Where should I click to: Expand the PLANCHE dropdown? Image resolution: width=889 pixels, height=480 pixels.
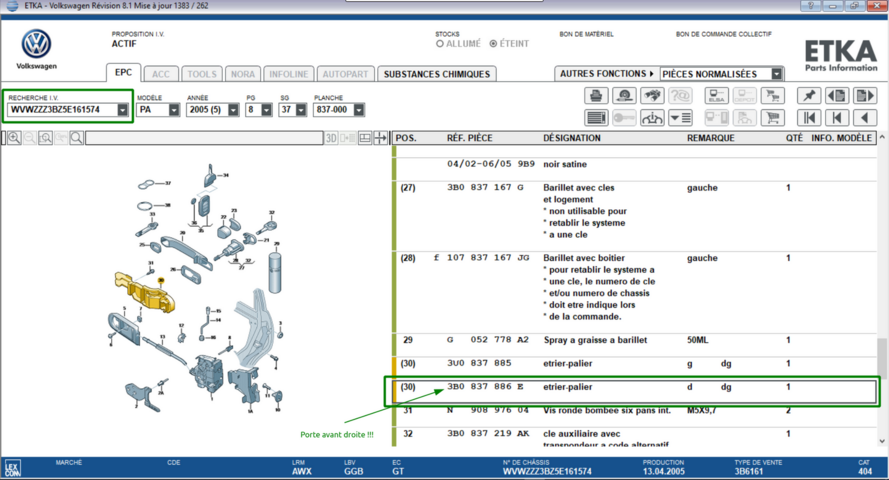click(x=359, y=110)
